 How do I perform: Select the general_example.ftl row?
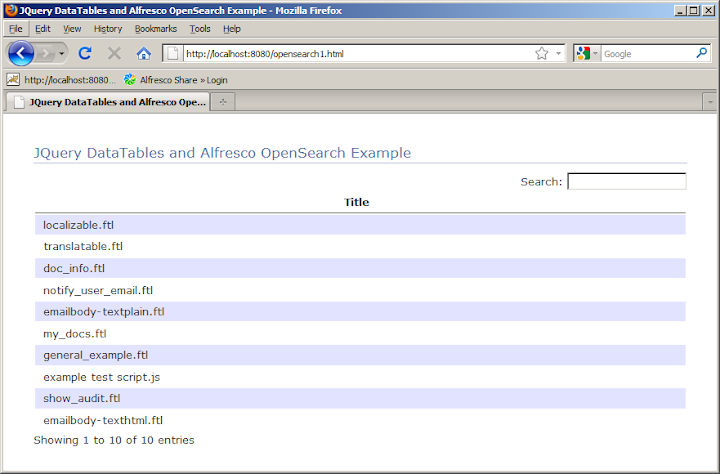(x=360, y=355)
